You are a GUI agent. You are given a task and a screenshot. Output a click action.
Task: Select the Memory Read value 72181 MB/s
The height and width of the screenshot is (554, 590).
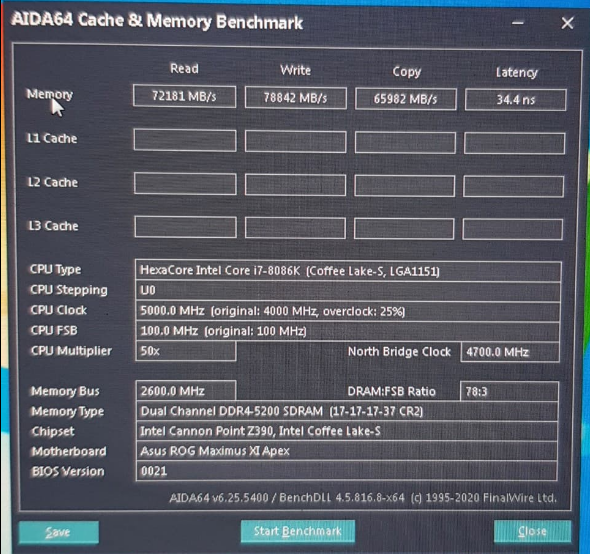184,96
